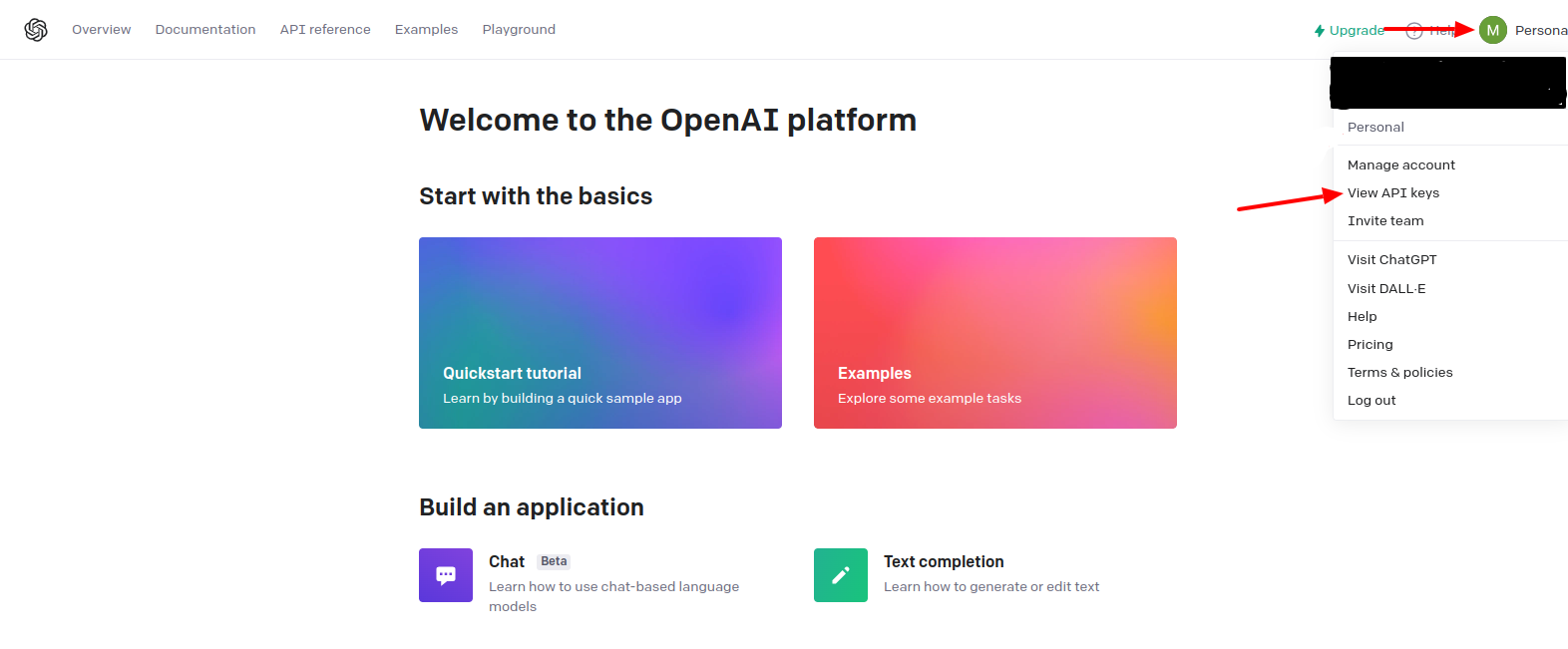Image resolution: width=1568 pixels, height=649 pixels.
Task: Open Visit ChatGPT from the menu
Action: 1391,260
